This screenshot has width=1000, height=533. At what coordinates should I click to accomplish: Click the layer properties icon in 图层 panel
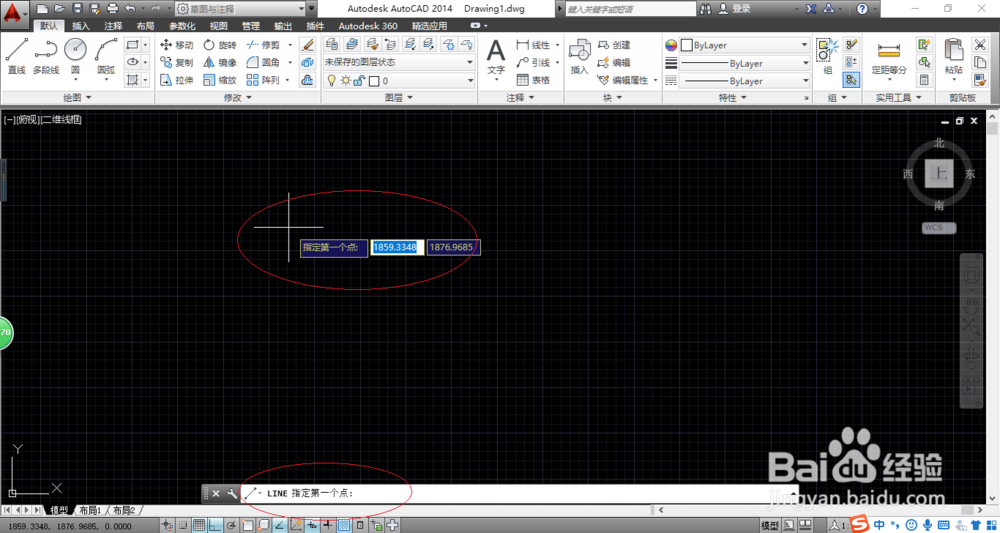click(332, 45)
